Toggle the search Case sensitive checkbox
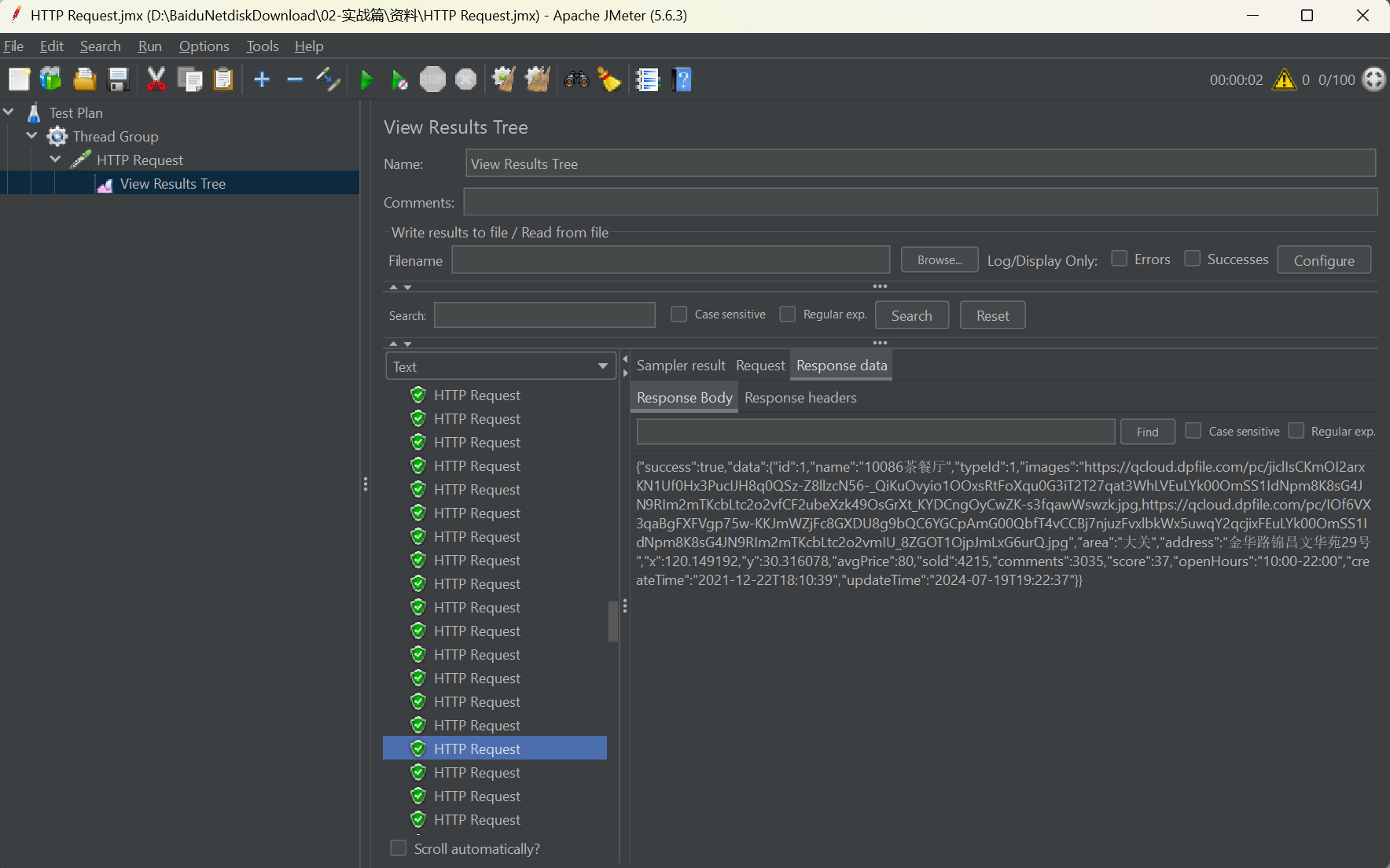 (x=678, y=314)
